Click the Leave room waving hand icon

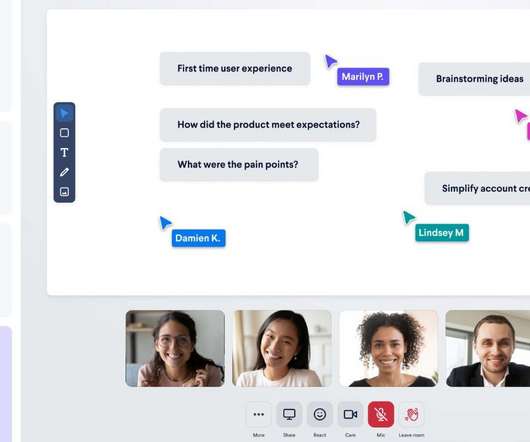(x=412, y=414)
